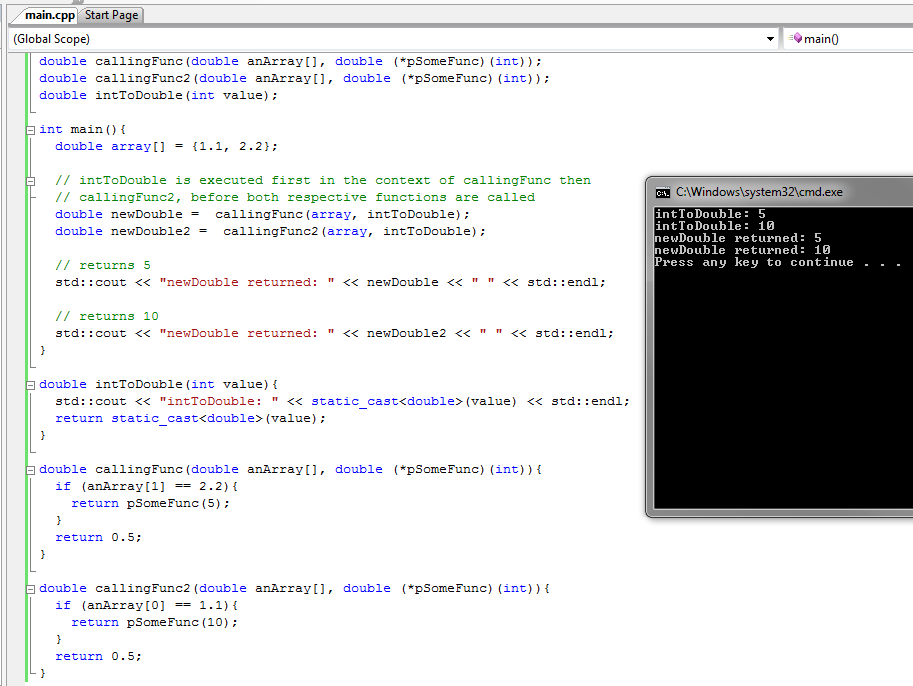Click the 'double array[] = {1.1, 2.2};' line
Screen dimensions: 913x686
tap(166, 147)
